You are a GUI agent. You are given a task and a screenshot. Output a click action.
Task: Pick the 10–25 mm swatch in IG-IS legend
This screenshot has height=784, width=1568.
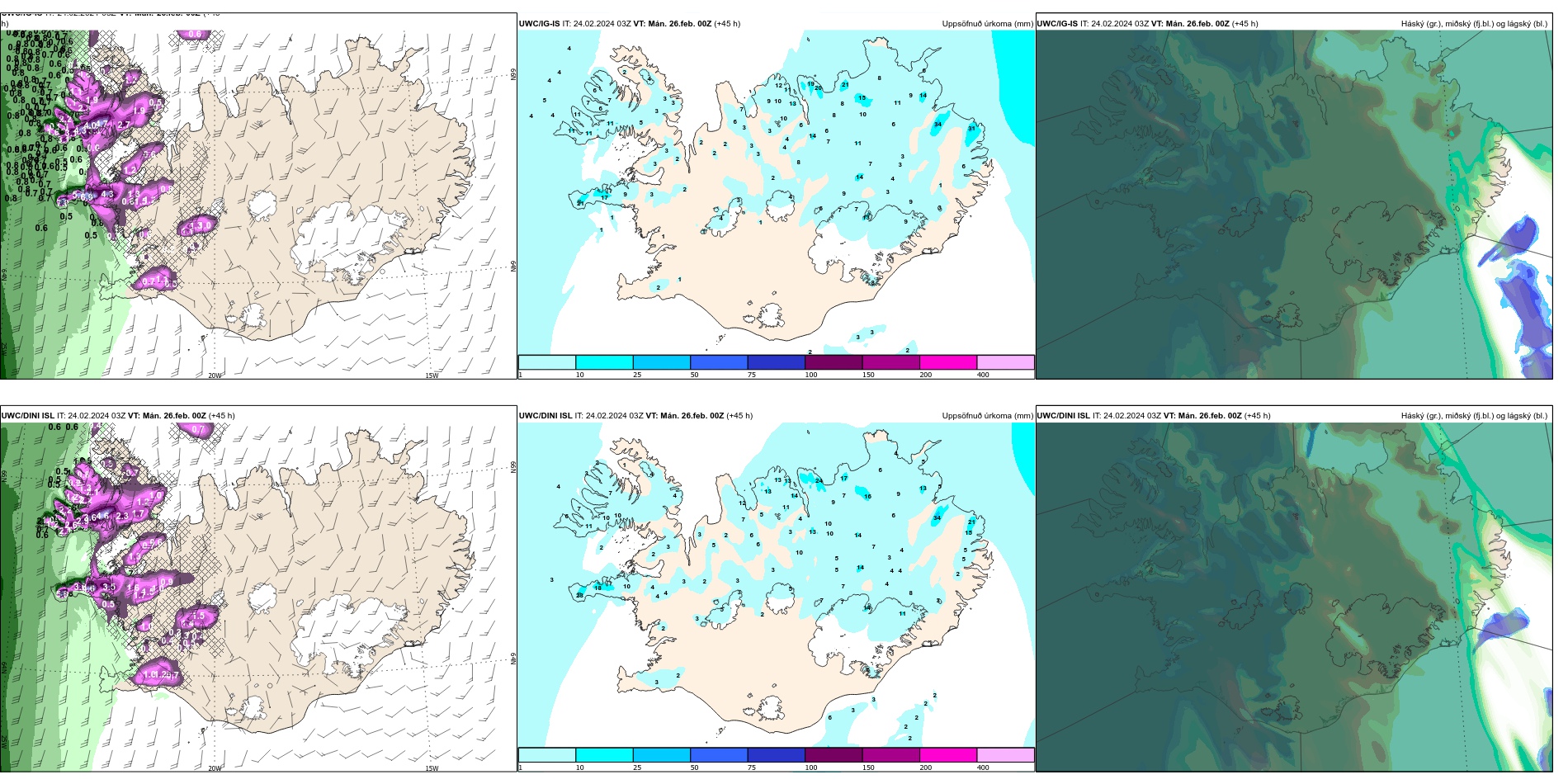click(x=604, y=362)
